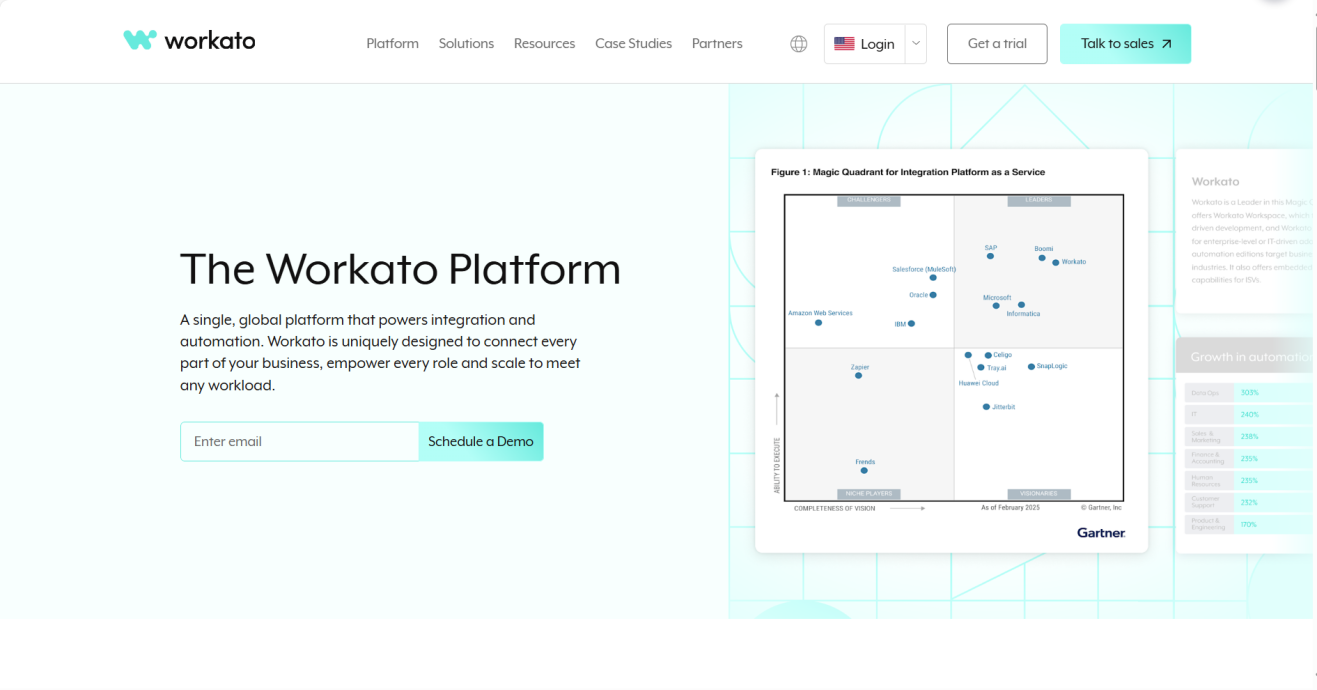The width and height of the screenshot is (1317, 690).
Task: Open the Solutions menu
Action: coord(466,44)
